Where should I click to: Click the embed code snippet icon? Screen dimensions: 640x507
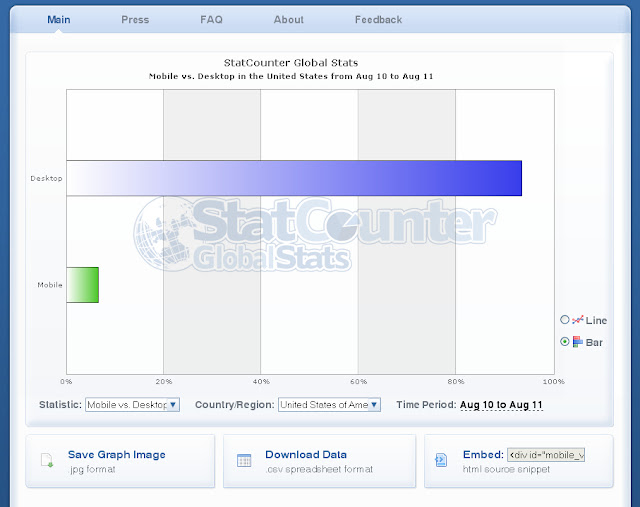[441, 460]
